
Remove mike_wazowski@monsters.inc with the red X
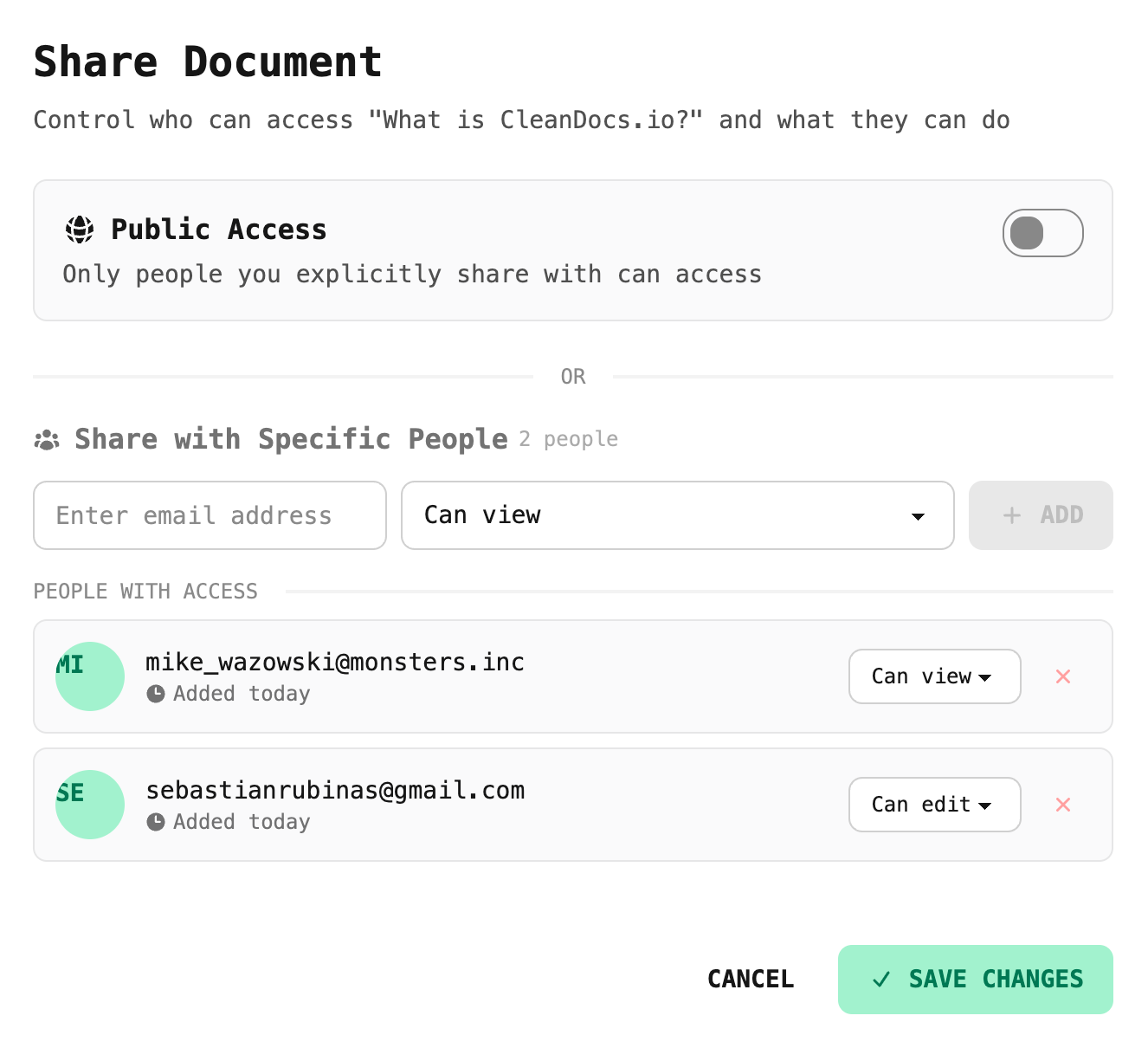tap(1063, 676)
